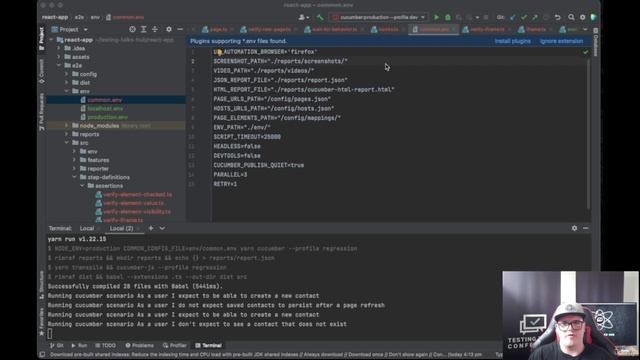Click the Git commit checkmark icon

(x=524, y=18)
